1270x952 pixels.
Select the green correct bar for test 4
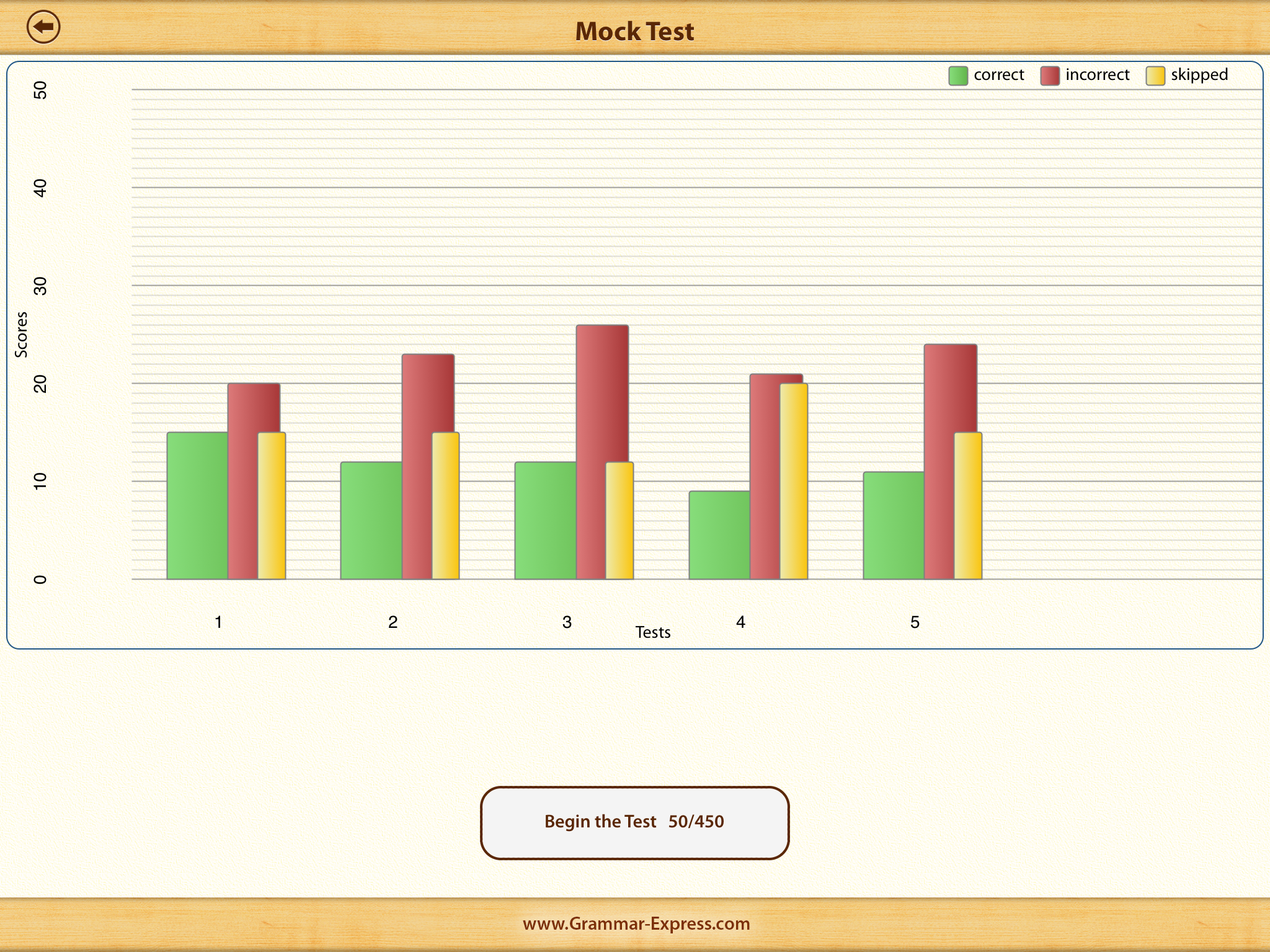(719, 535)
